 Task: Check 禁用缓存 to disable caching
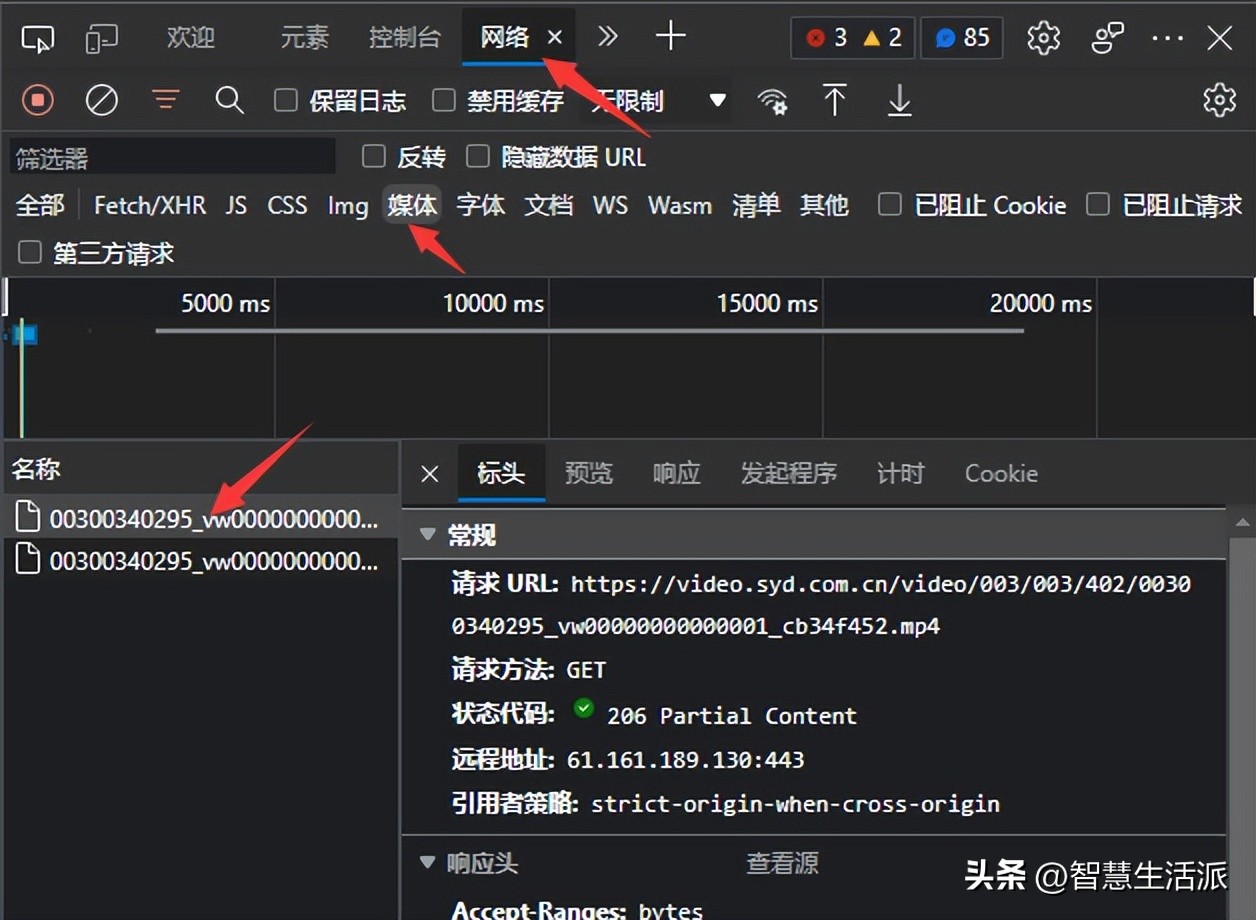[x=443, y=100]
